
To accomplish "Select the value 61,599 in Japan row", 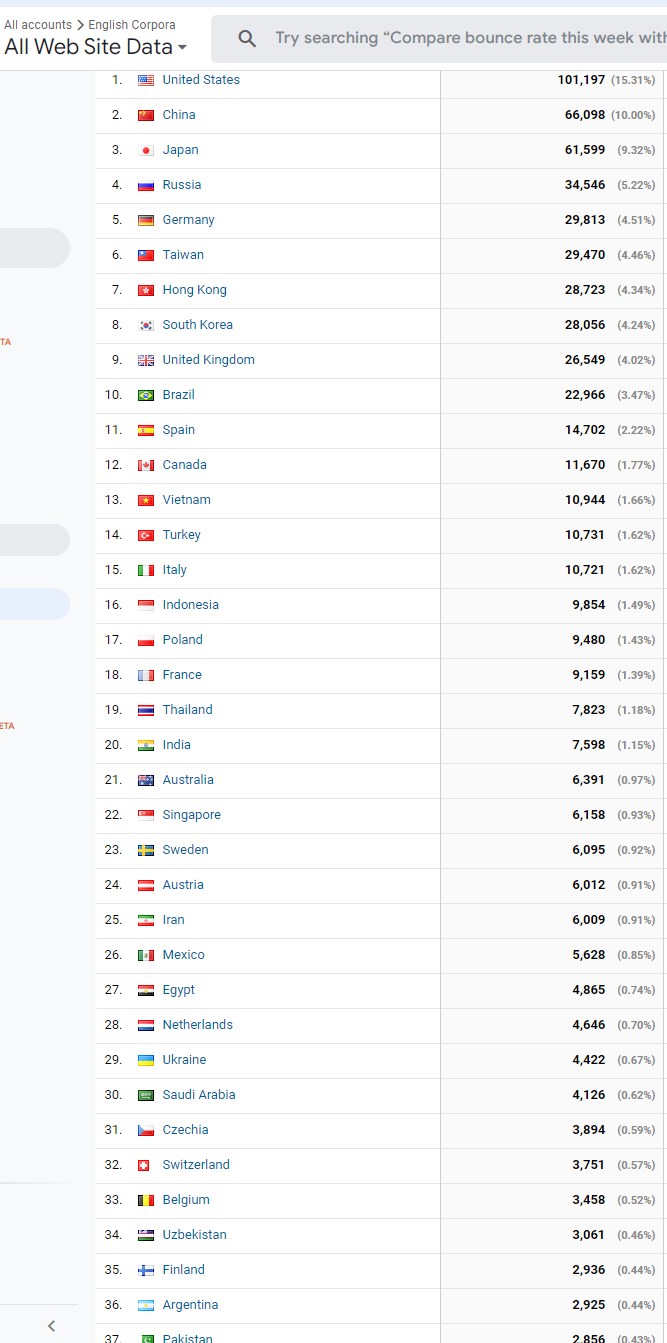I will [x=585, y=150].
